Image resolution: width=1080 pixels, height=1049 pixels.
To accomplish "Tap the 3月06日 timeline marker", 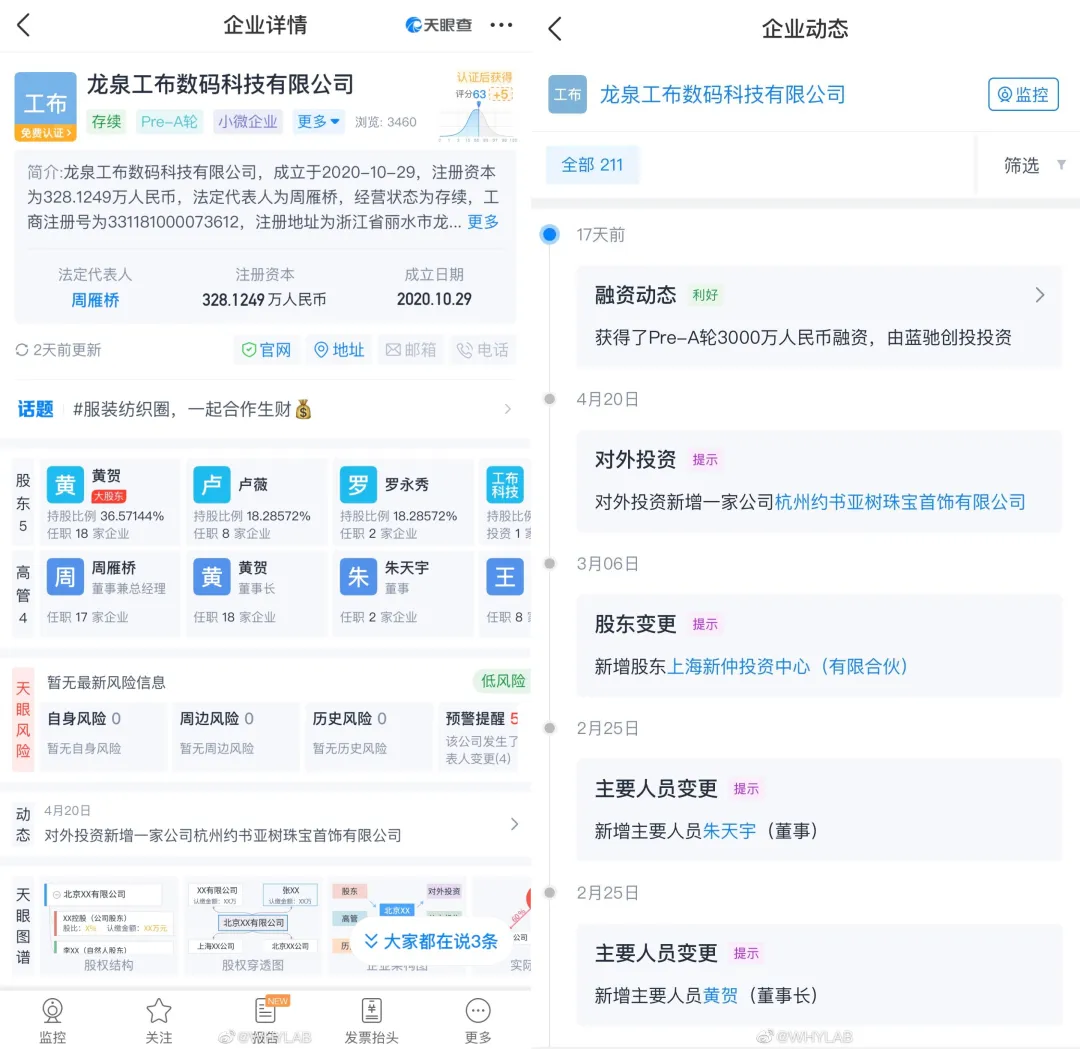I will [x=550, y=563].
